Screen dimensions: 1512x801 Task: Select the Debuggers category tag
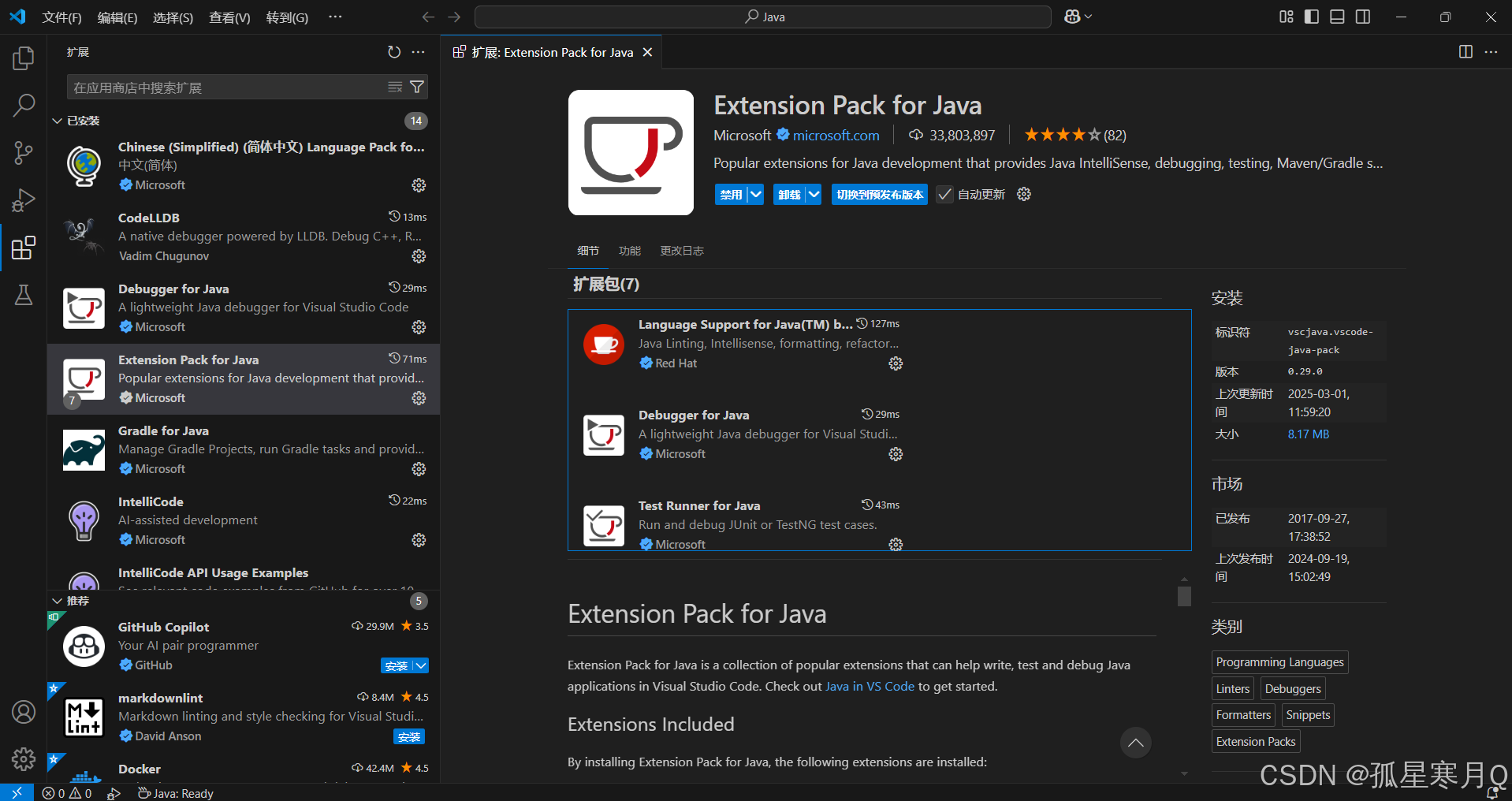tap(1292, 689)
